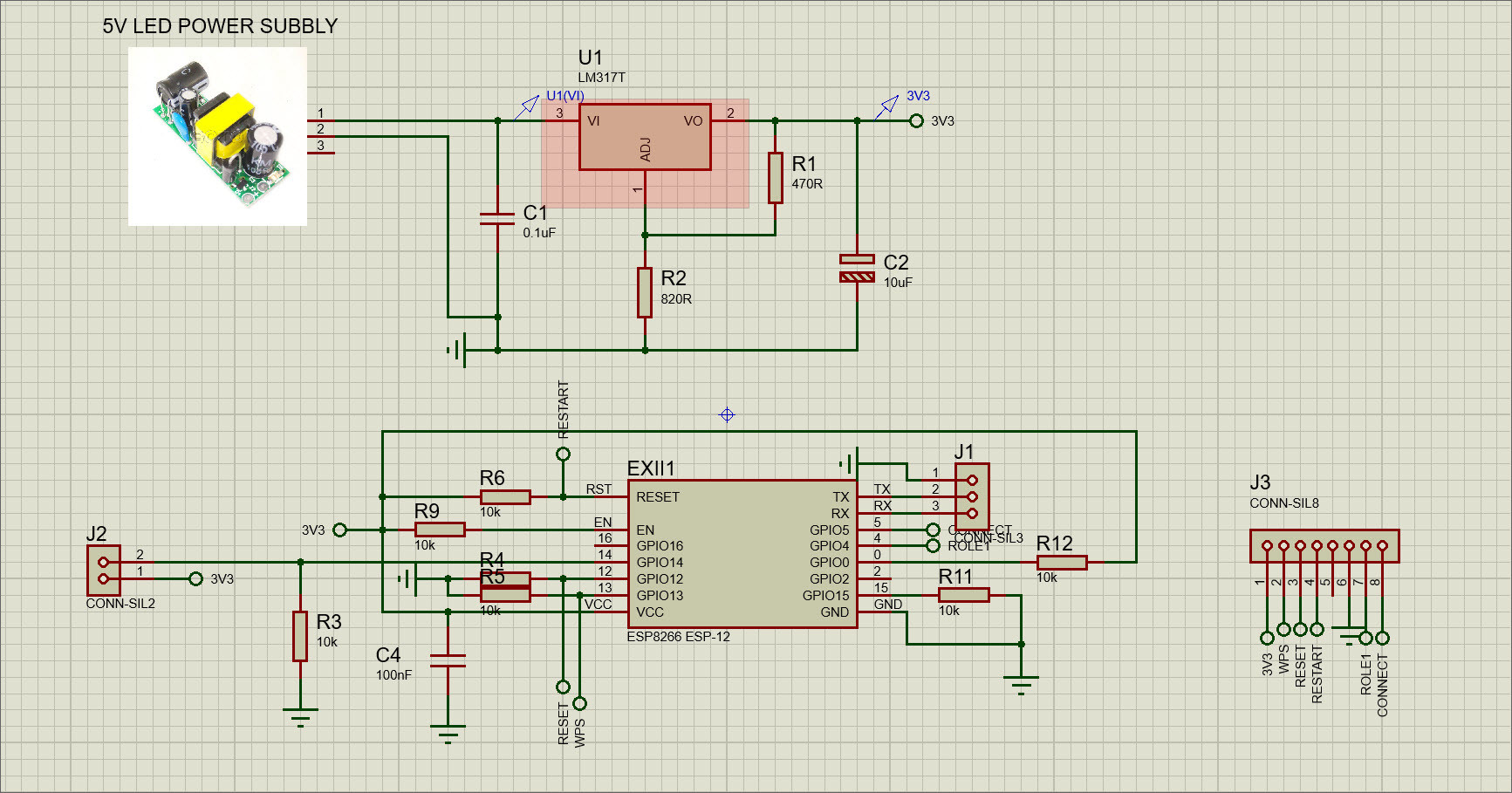Click the sheet origin crosshair marker
The width and height of the screenshot is (1512, 793).
[727, 414]
